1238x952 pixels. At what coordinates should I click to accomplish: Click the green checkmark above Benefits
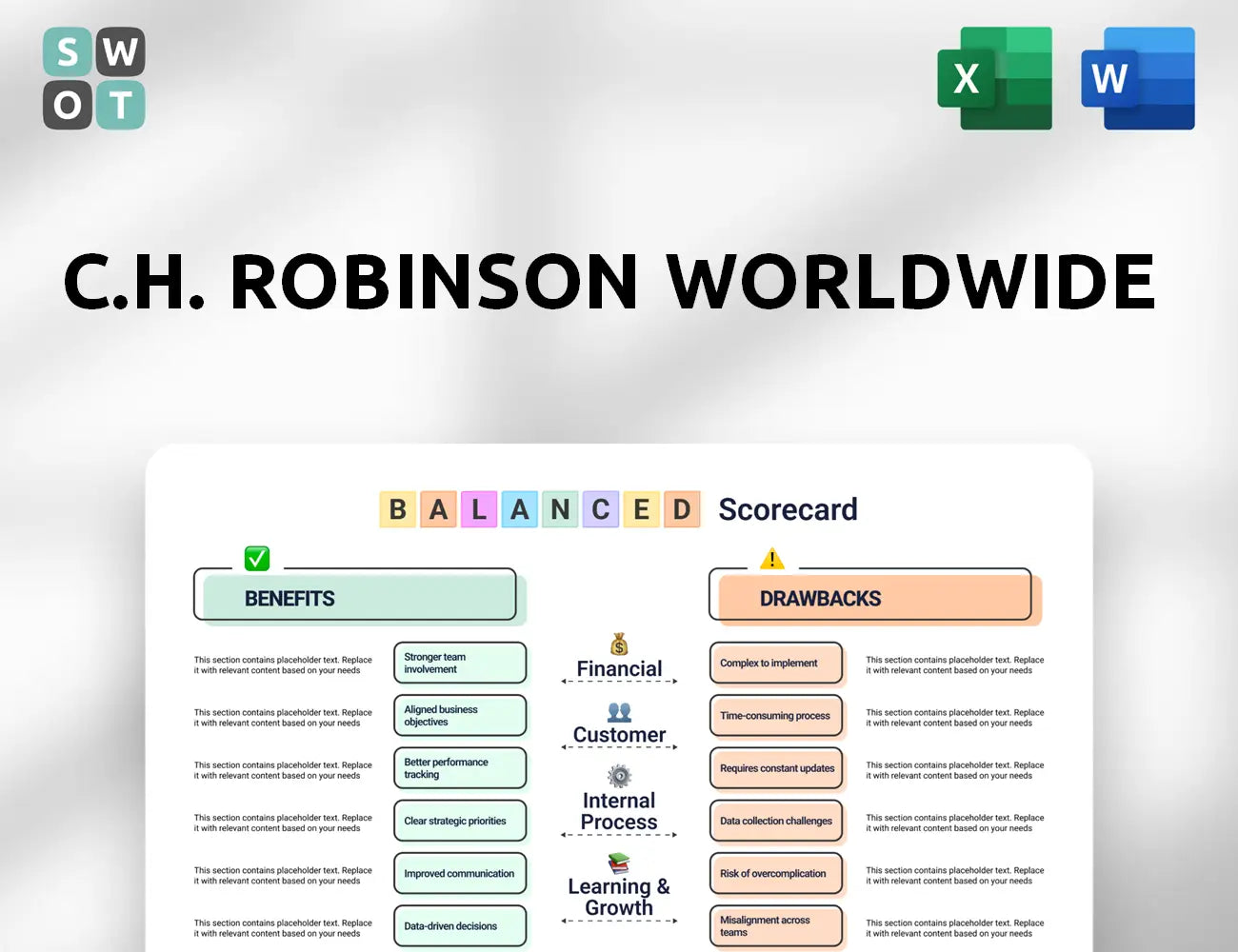pyautogui.click(x=257, y=558)
